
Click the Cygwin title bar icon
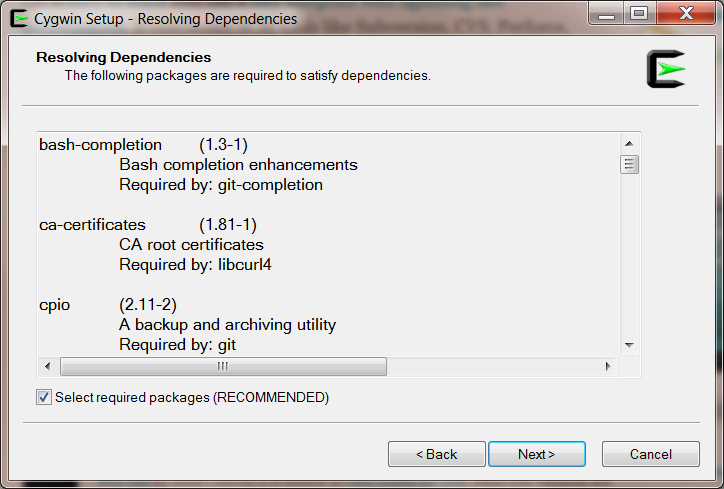(x=19, y=19)
